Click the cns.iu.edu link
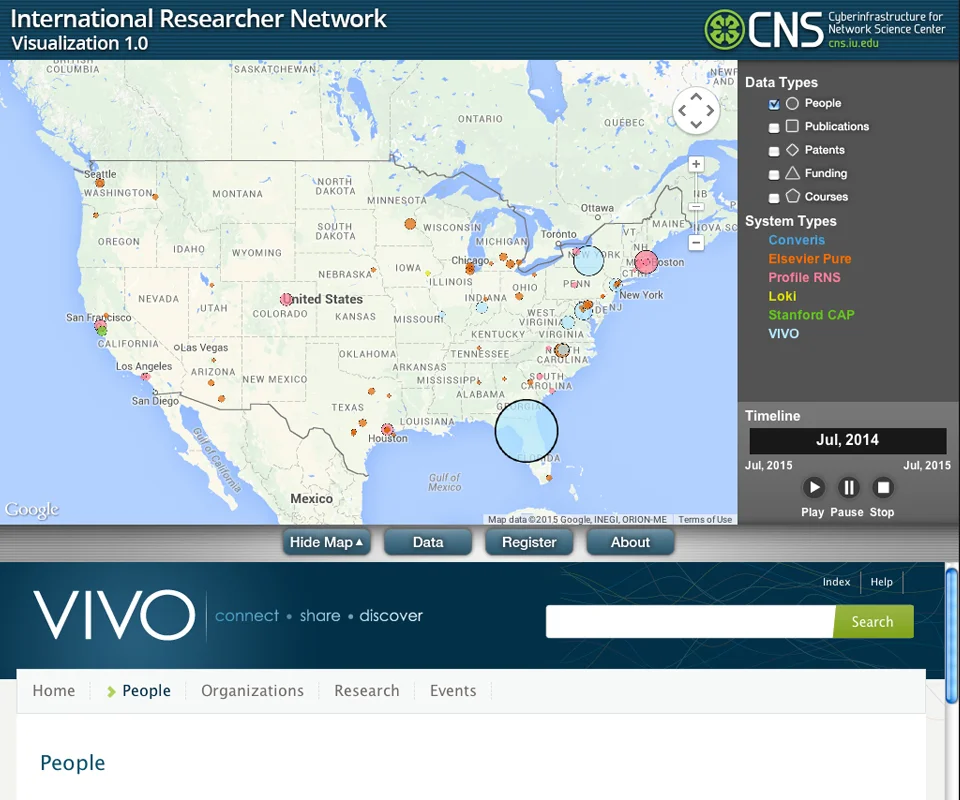 [x=853, y=43]
